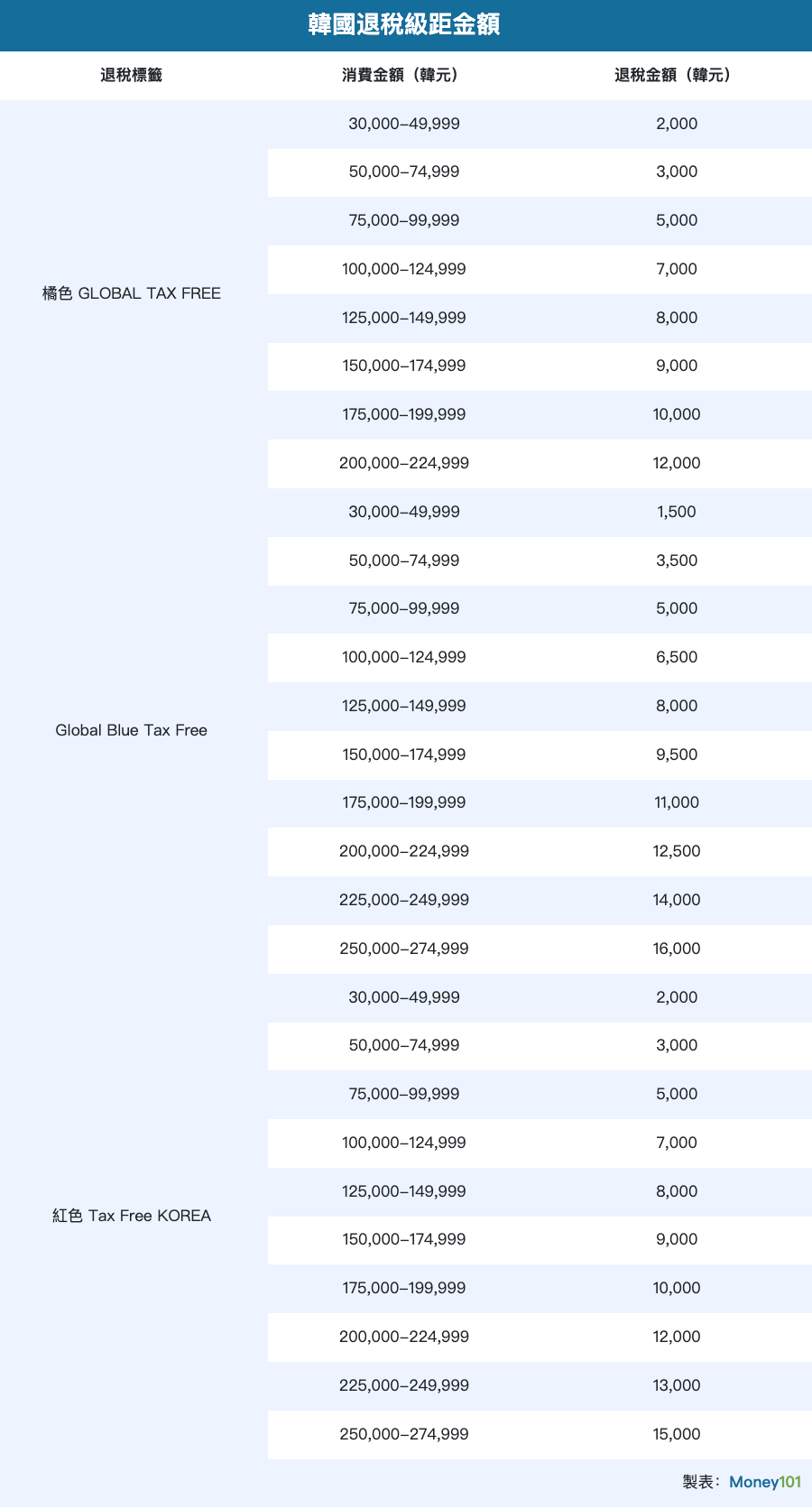Select the 9,500 refund amount cell
This screenshot has height=1509, width=812.
coord(677,754)
